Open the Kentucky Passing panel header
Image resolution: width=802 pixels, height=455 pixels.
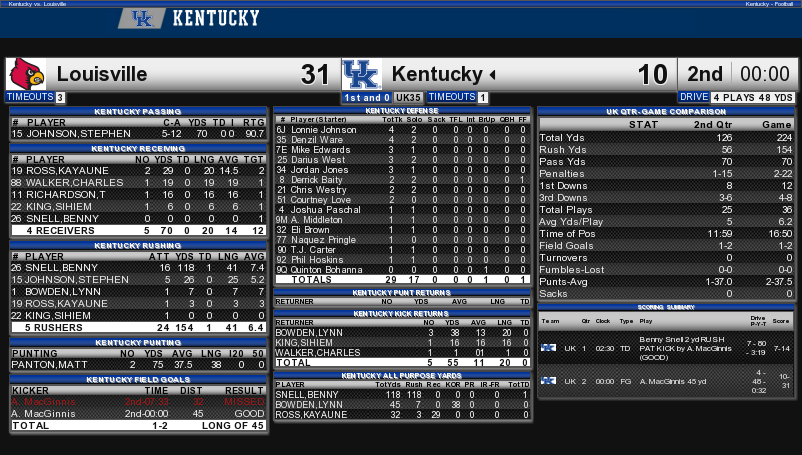pyautogui.click(x=138, y=111)
